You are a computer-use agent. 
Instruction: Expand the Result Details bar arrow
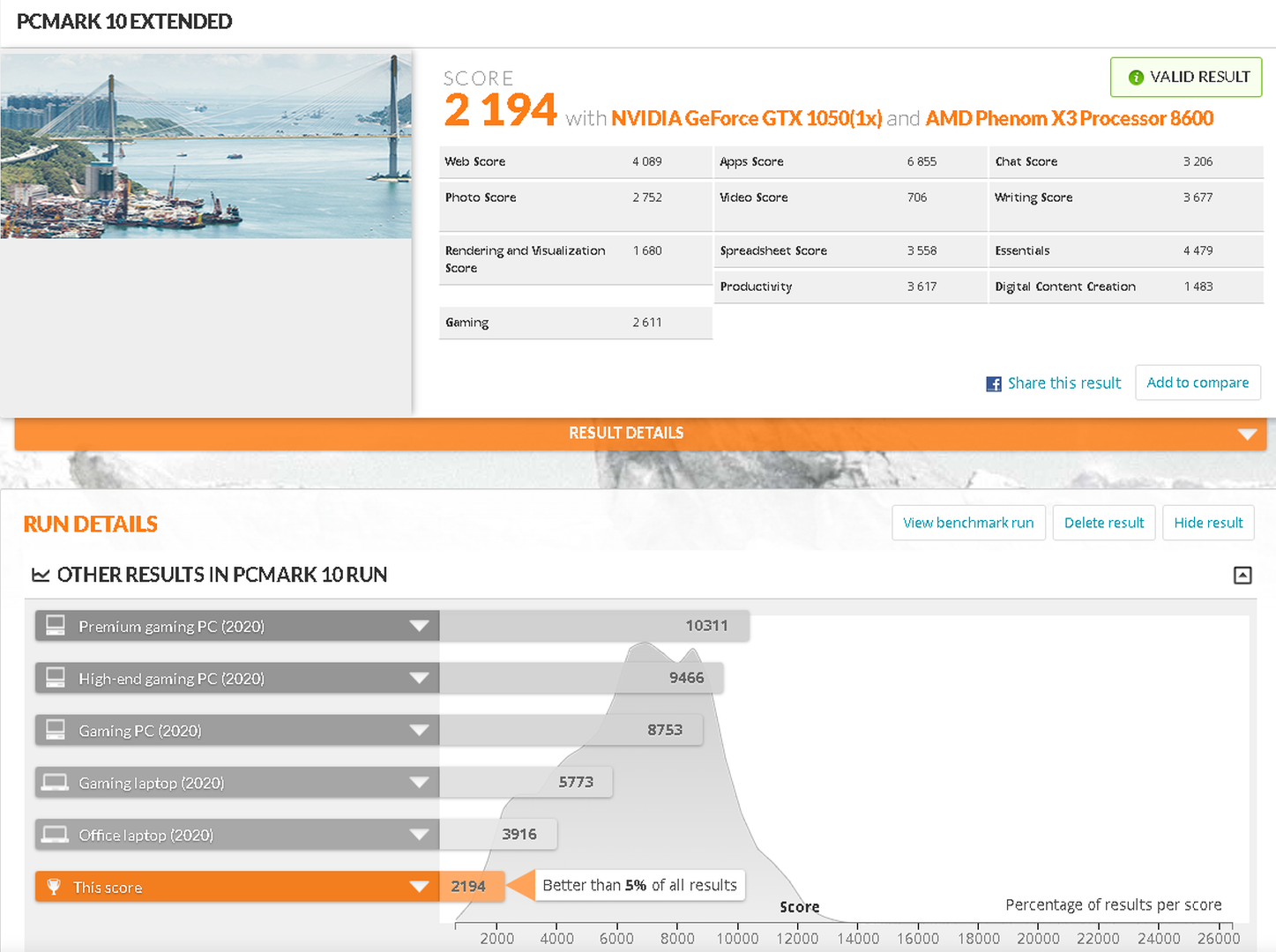pyautogui.click(x=1247, y=434)
